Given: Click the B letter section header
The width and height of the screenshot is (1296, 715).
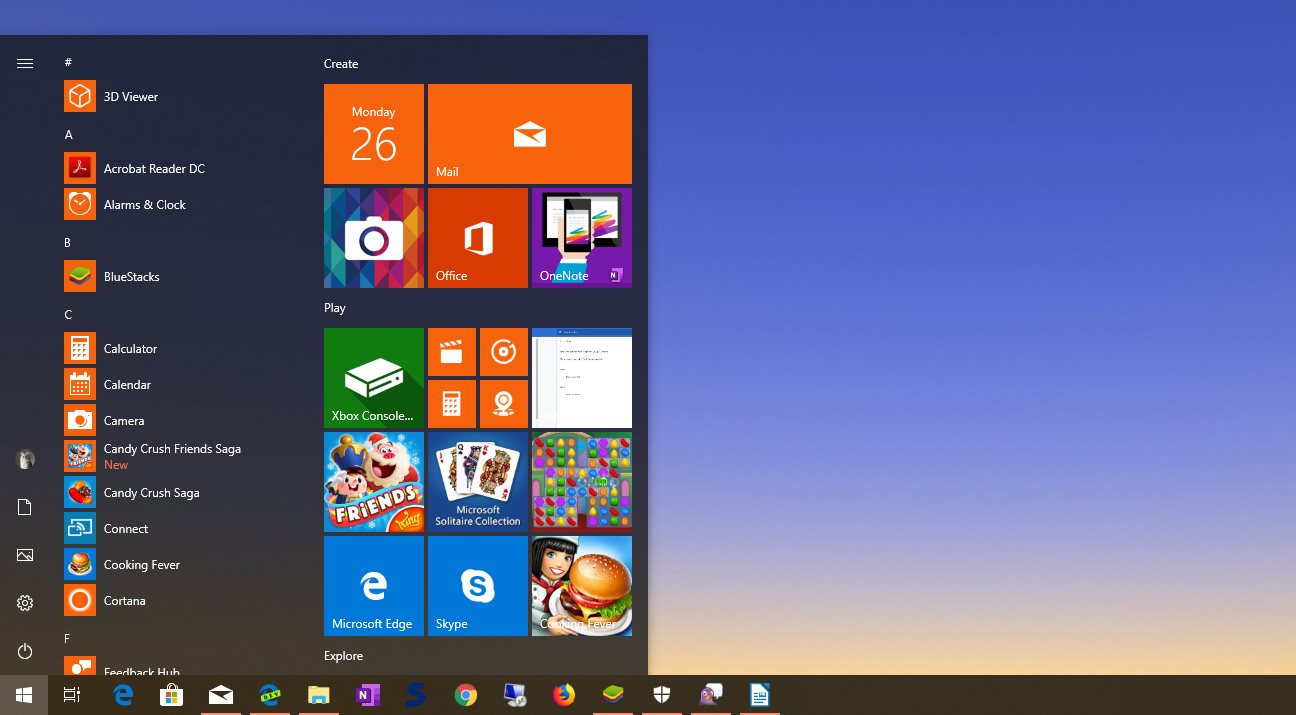Looking at the screenshot, I should pyautogui.click(x=67, y=242).
